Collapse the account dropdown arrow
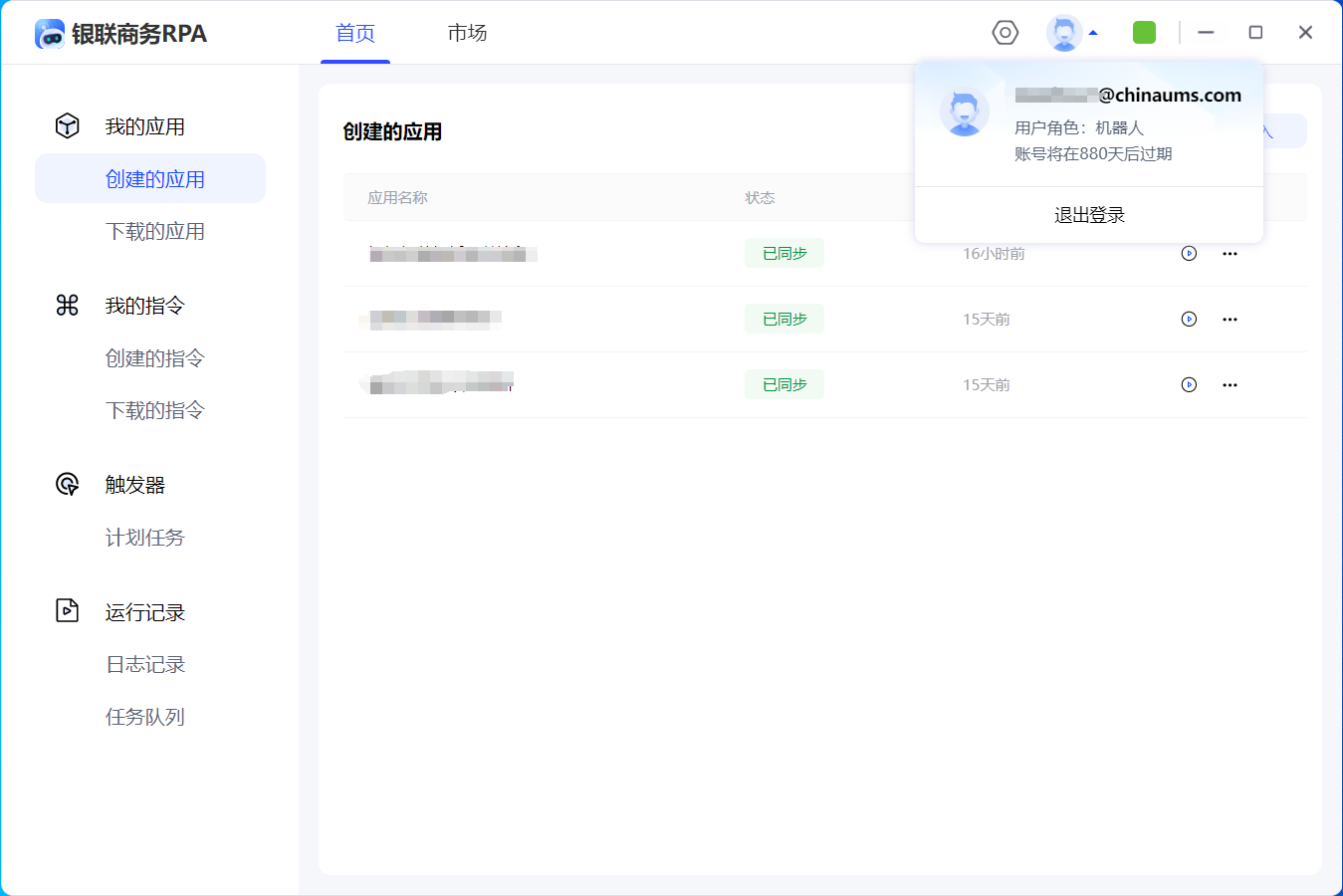 coord(1093,33)
